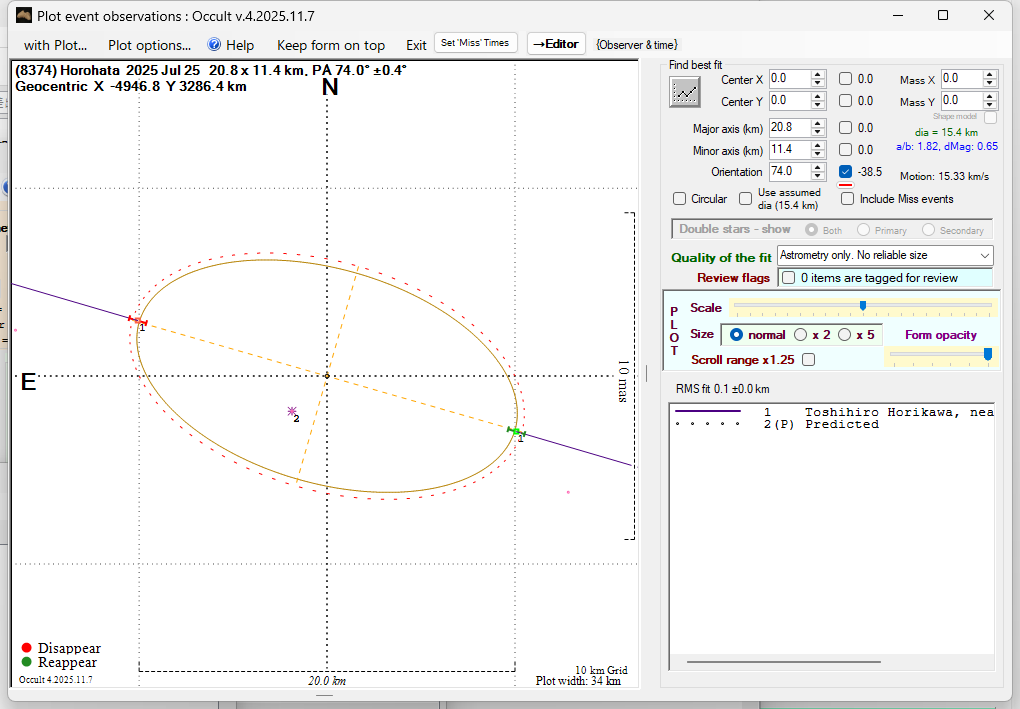Click the Occult app icon in title bar

click(24, 15)
